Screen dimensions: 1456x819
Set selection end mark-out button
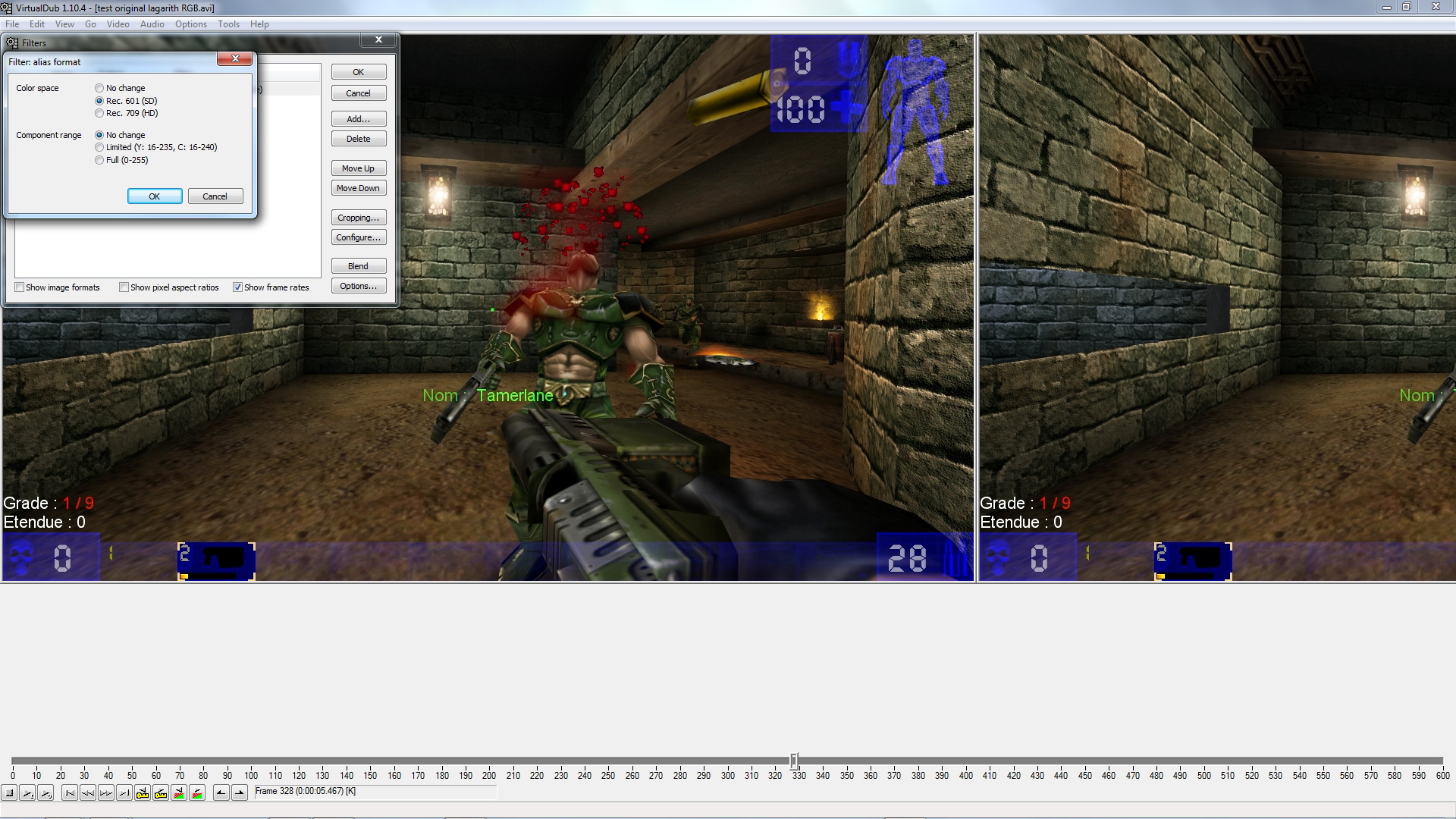(x=240, y=793)
